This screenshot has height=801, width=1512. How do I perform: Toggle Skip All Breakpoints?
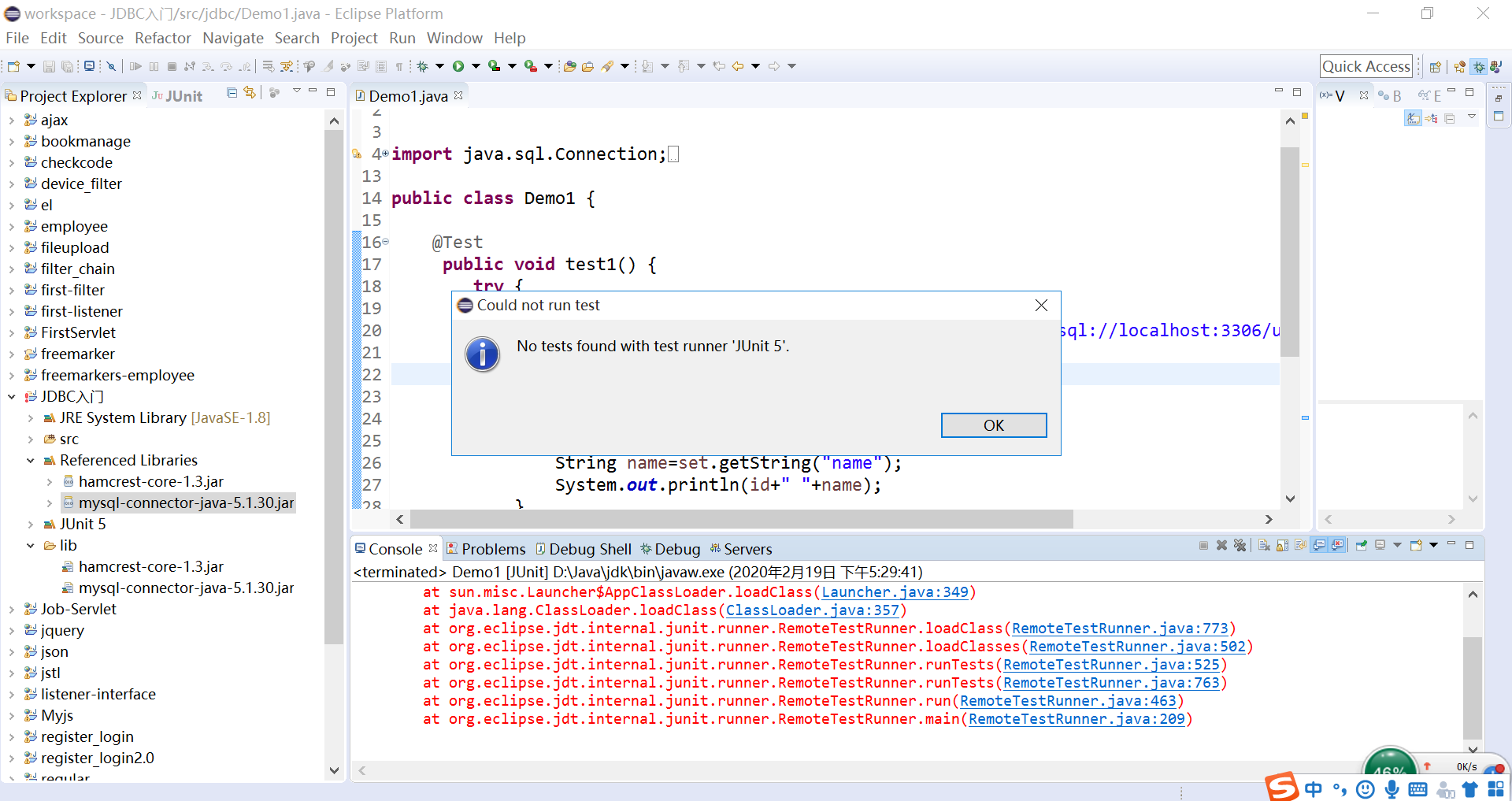[111, 66]
